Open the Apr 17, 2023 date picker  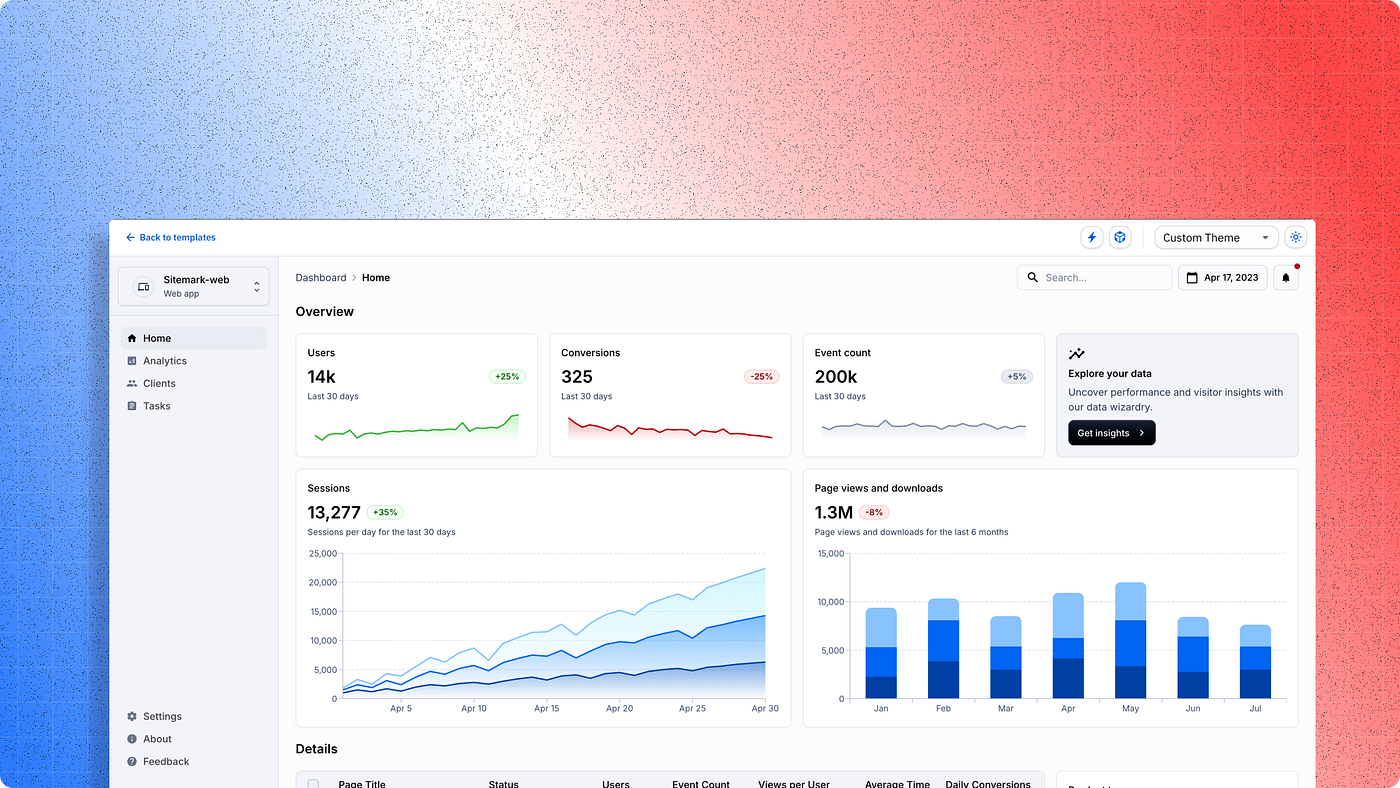(1222, 278)
